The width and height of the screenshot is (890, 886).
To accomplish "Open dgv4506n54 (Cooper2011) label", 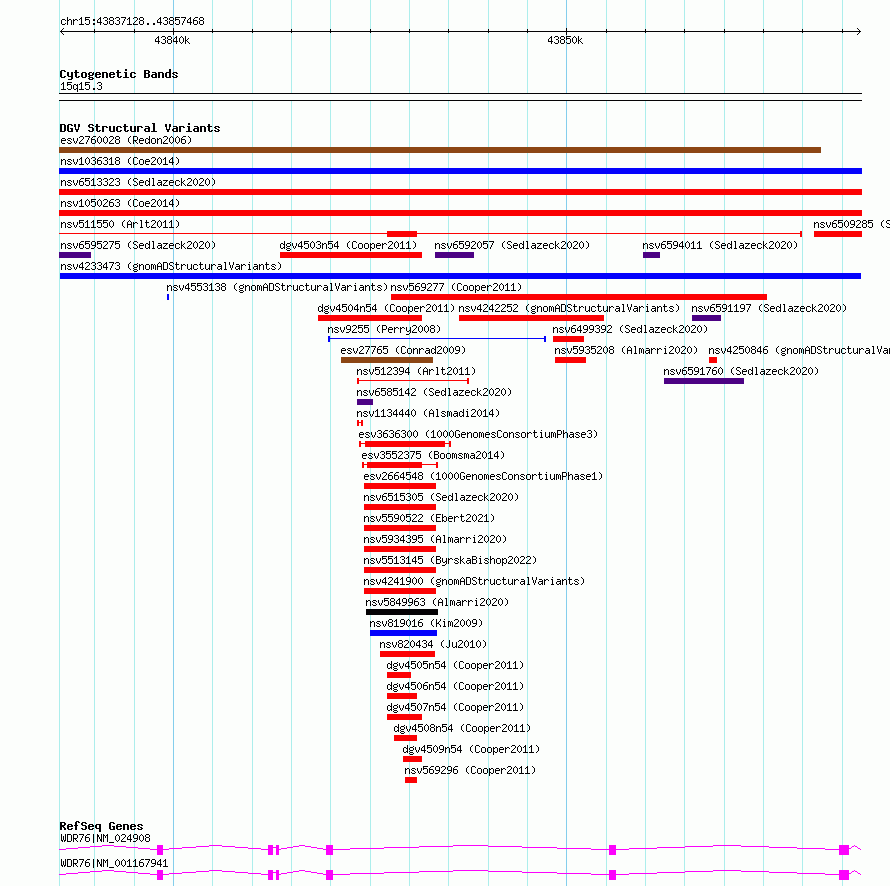I will [455, 686].
